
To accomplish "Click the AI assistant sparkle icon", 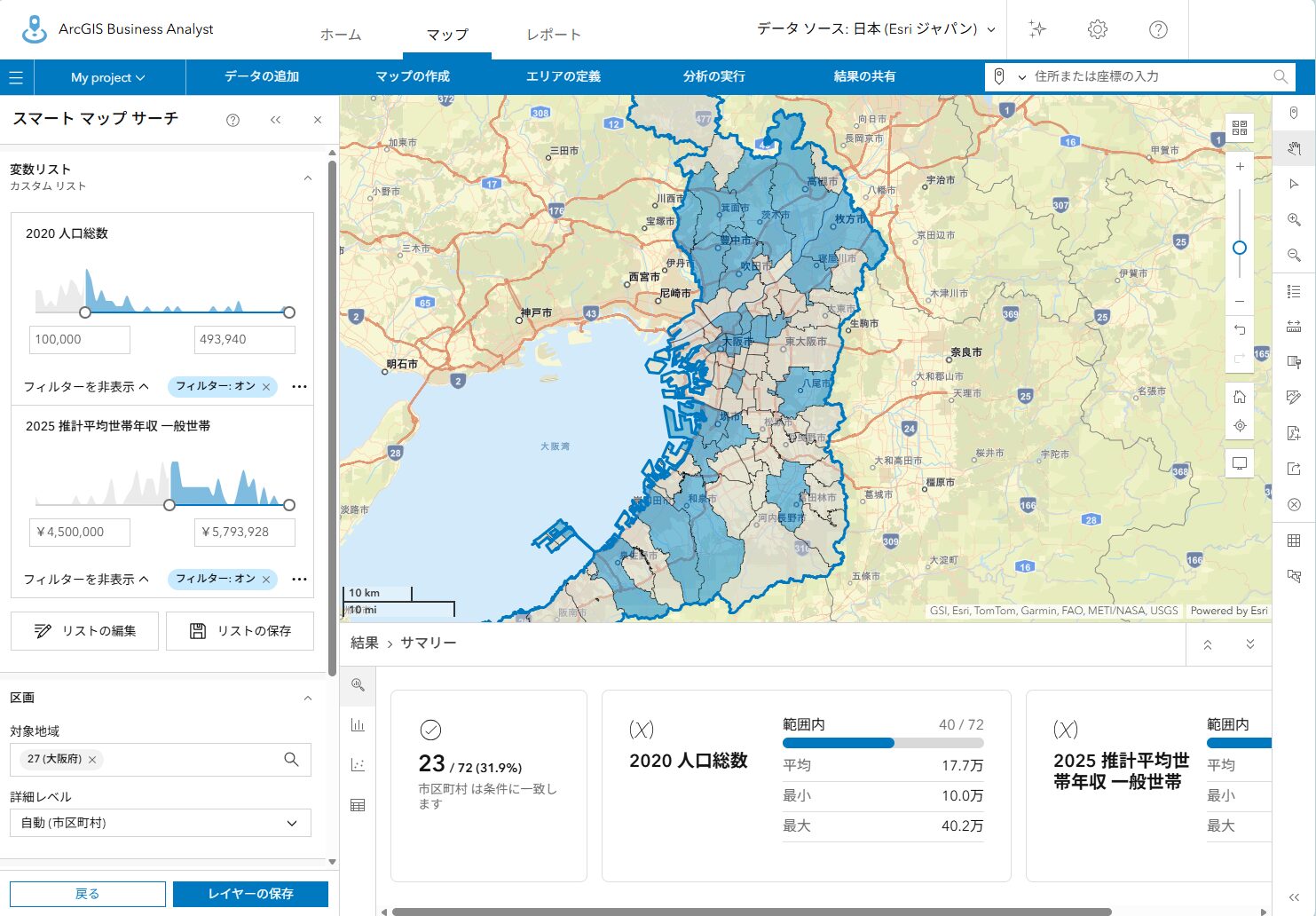I will coord(1037,29).
